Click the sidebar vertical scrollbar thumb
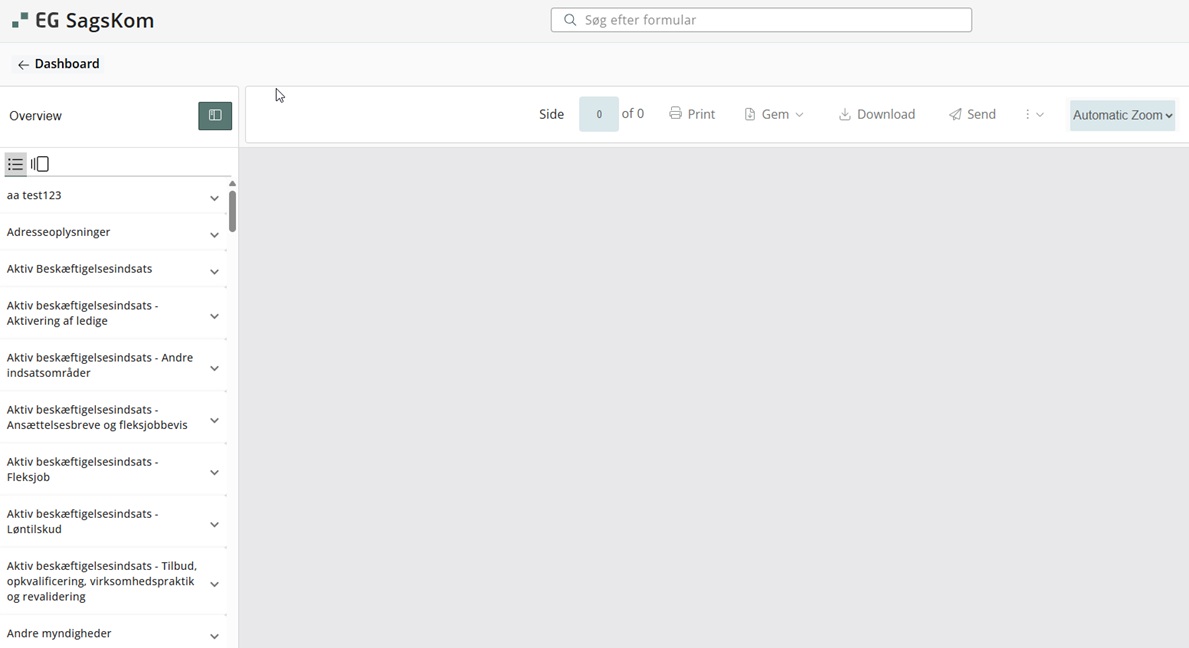Image resolution: width=1189 pixels, height=648 pixels. (x=232, y=211)
